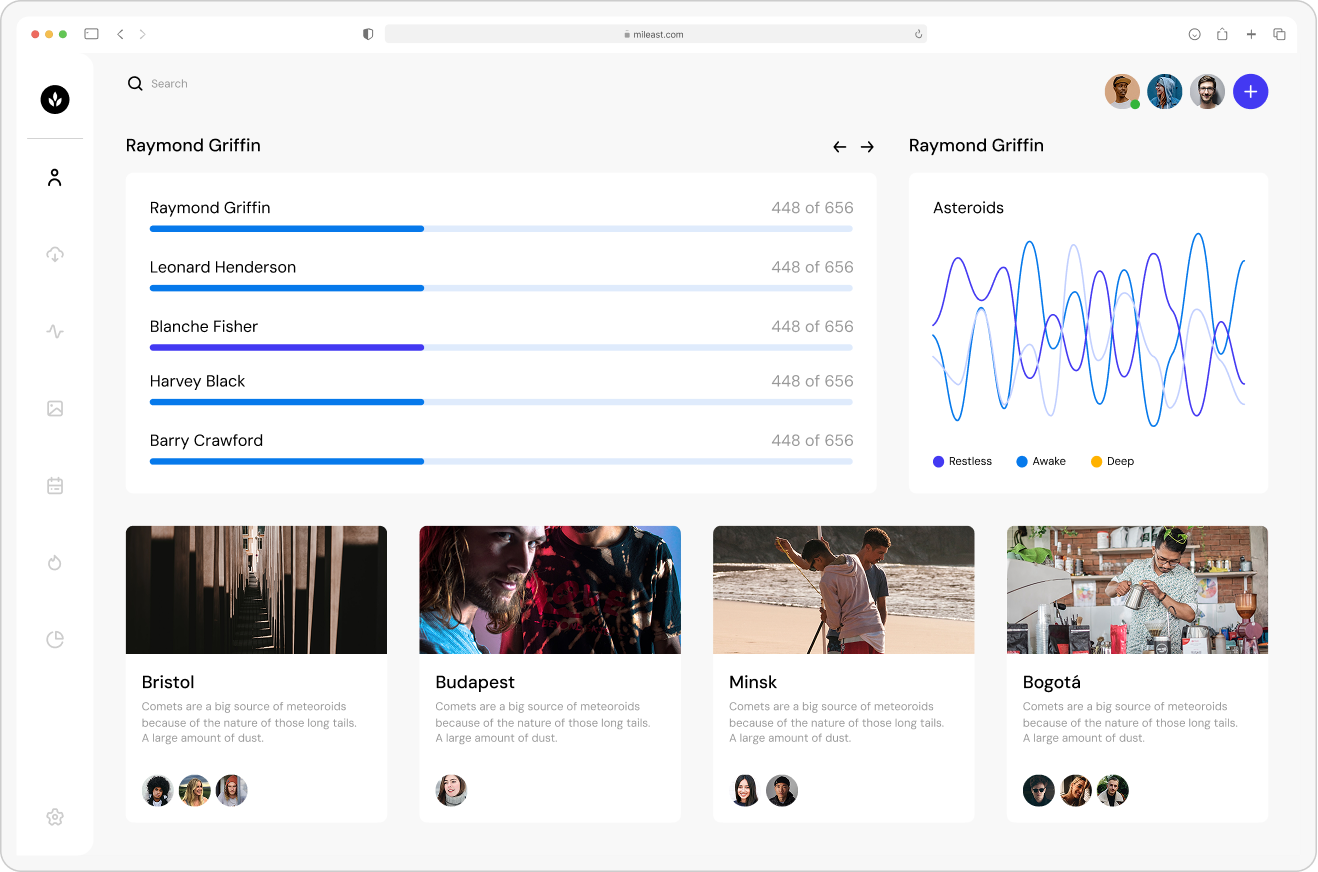Screen dimensions: 1318x872
Task: Open the Bogotá card image
Action: (x=1137, y=590)
